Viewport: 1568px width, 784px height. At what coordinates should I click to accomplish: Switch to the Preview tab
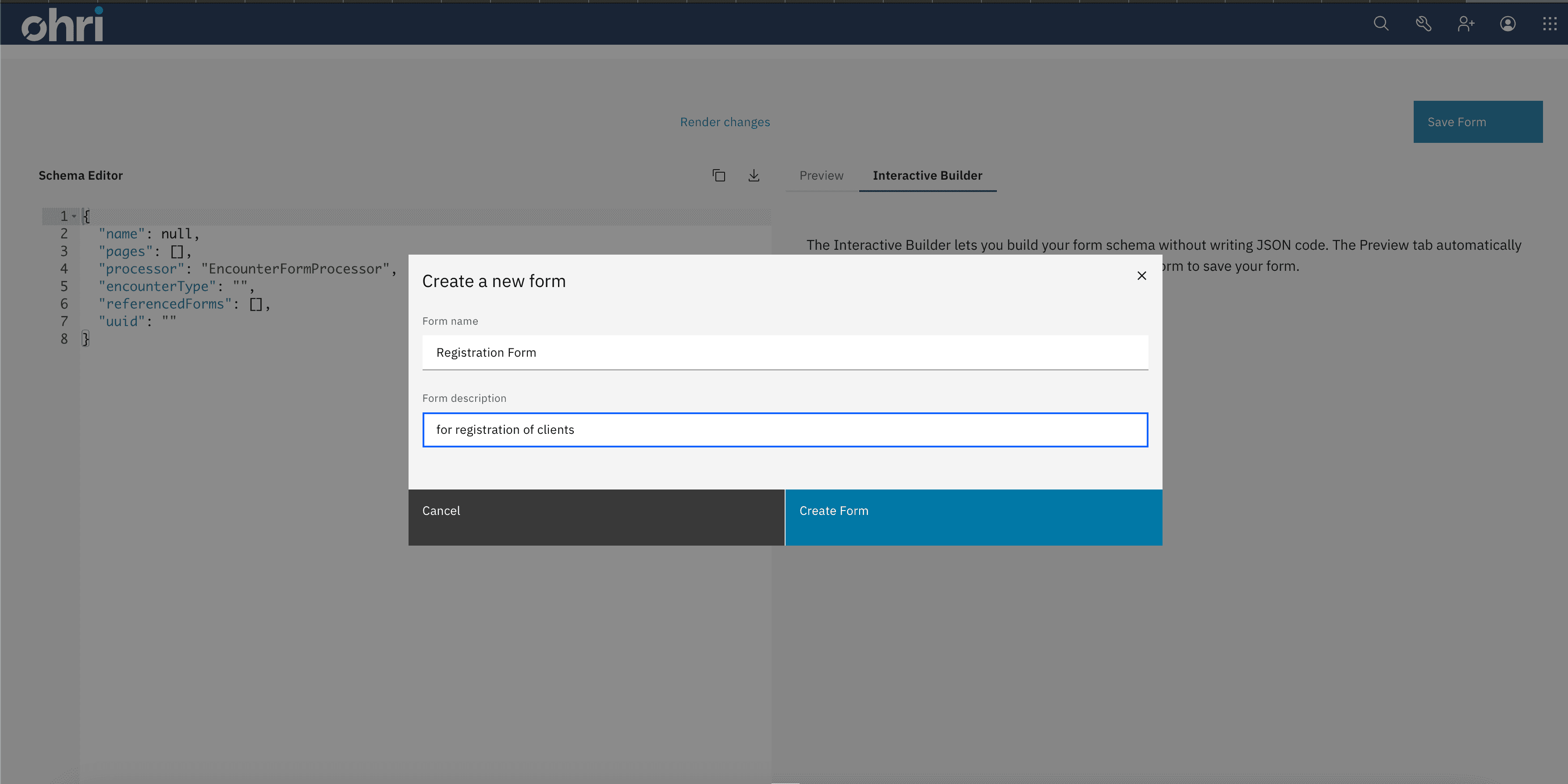[x=820, y=175]
